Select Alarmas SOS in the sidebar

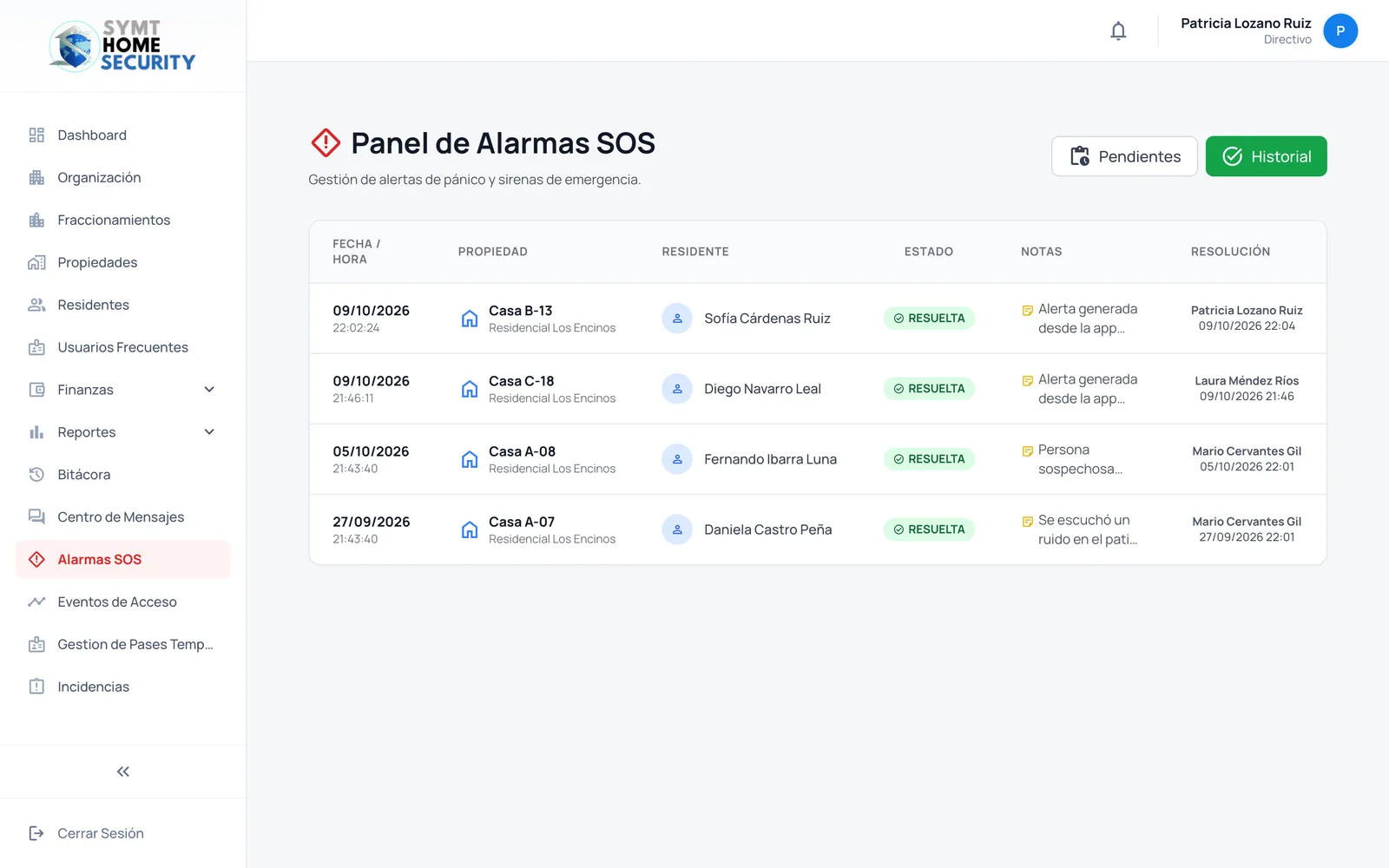coord(123,560)
